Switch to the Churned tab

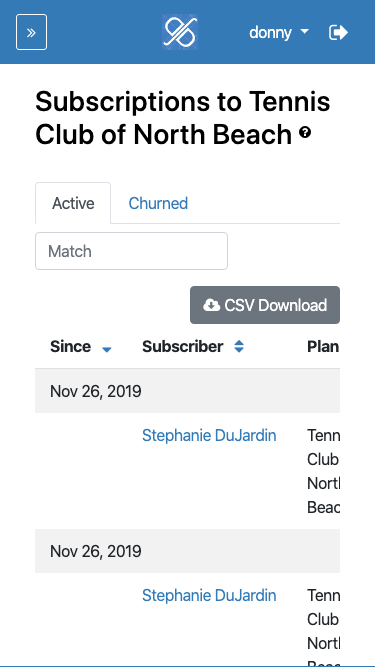click(158, 203)
